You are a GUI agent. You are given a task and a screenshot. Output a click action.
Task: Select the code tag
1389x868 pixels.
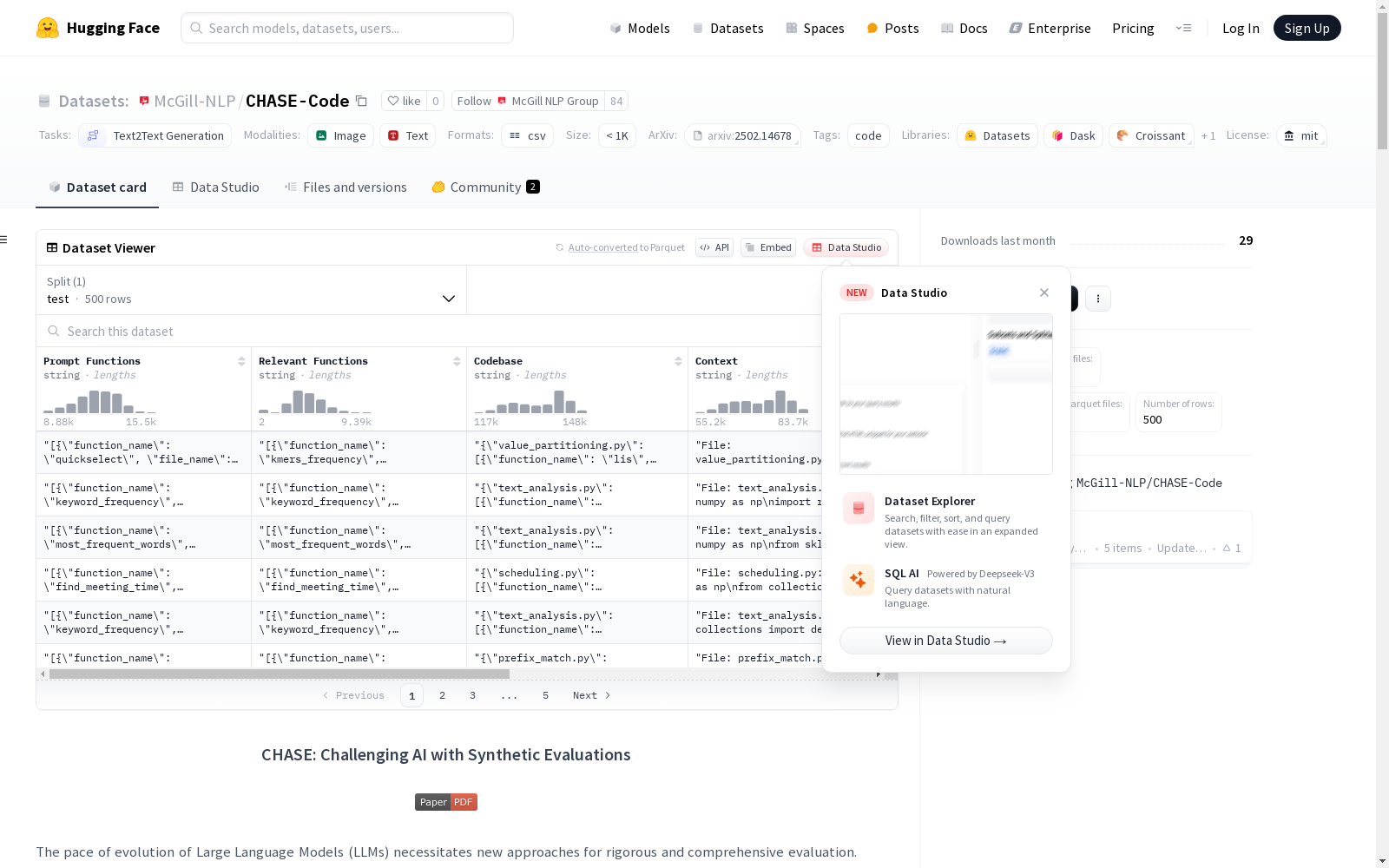tap(868, 135)
